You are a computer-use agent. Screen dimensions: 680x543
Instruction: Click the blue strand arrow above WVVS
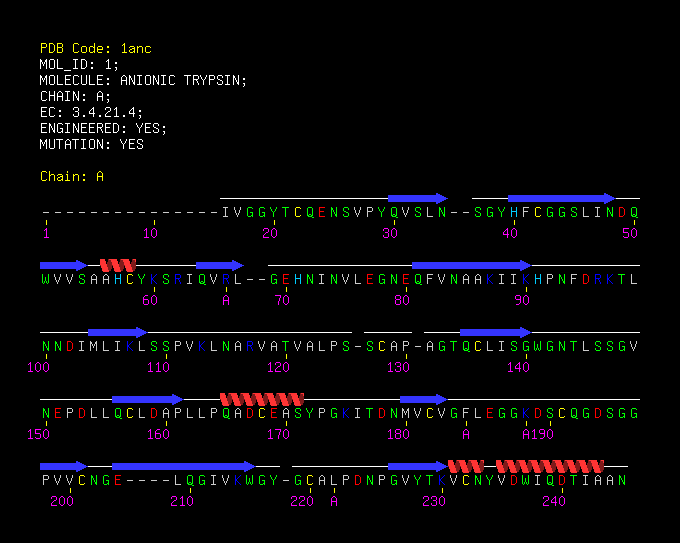pyautogui.click(x=64, y=265)
